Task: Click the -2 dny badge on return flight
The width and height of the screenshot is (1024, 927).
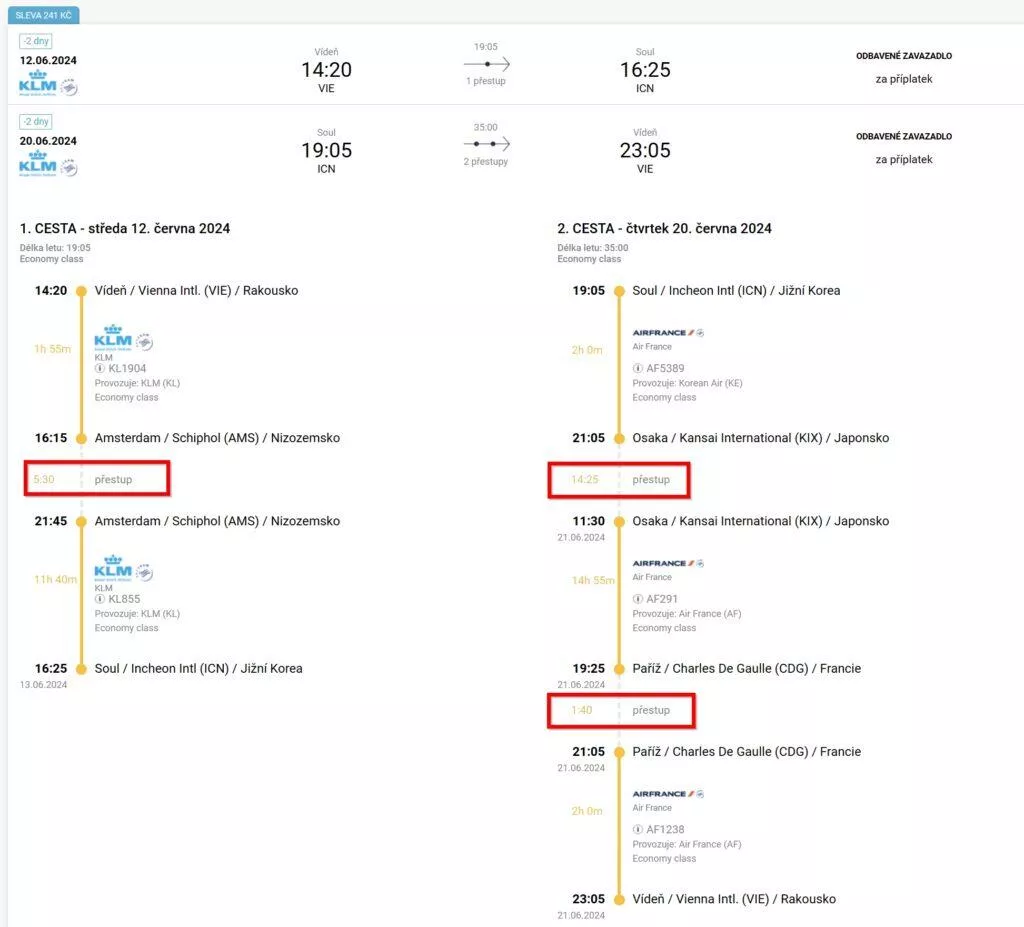Action: coord(36,122)
